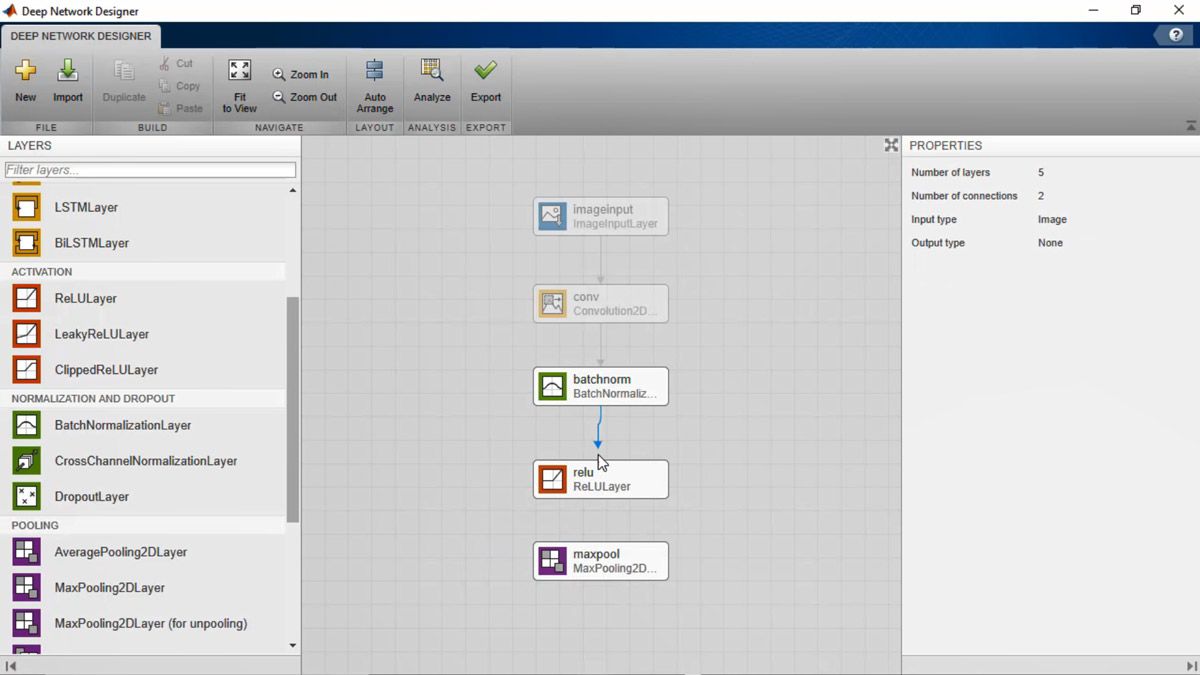Click Zoom Out button

click(x=305, y=97)
